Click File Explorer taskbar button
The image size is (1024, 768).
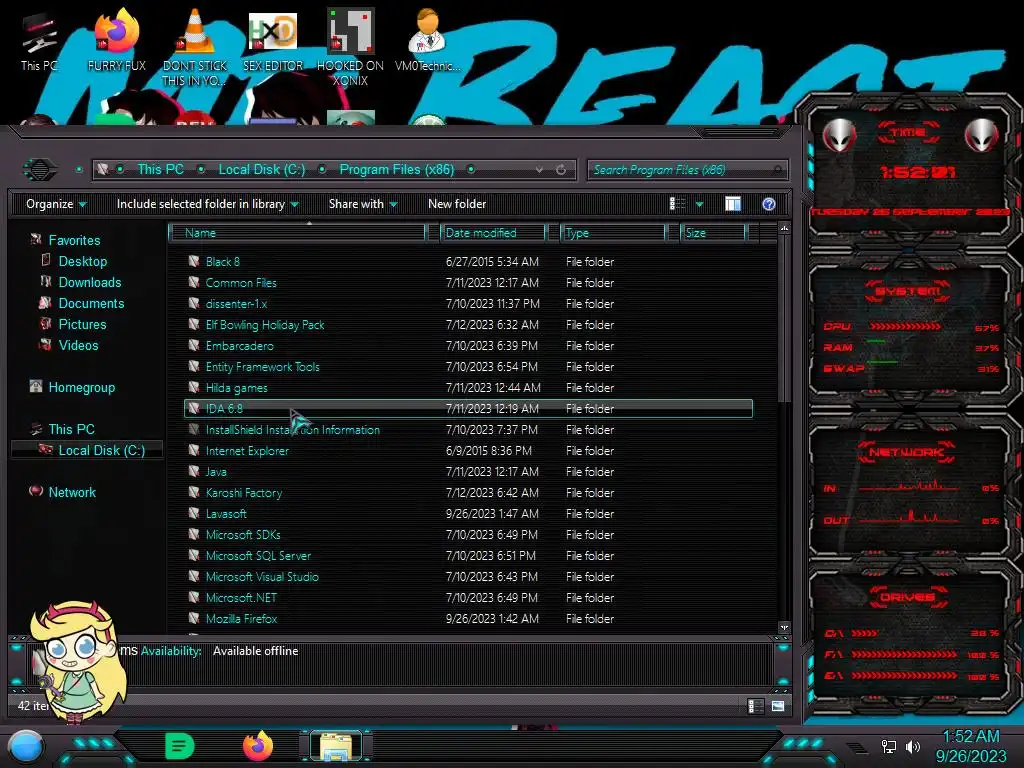click(336, 746)
